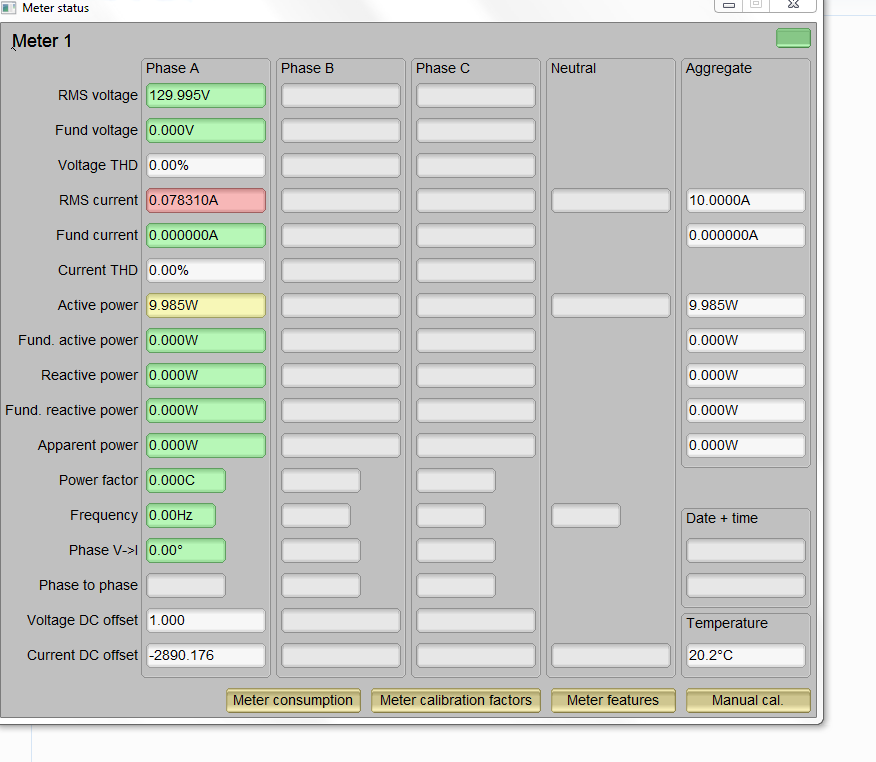Click Phase A Phase to phase field

click(x=186, y=585)
